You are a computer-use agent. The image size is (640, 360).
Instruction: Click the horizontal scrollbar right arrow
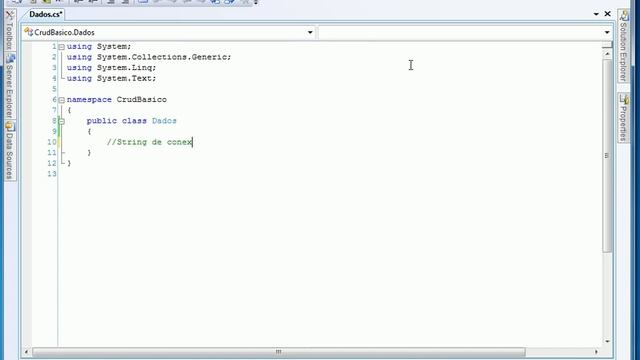pyautogui.click(x=596, y=352)
